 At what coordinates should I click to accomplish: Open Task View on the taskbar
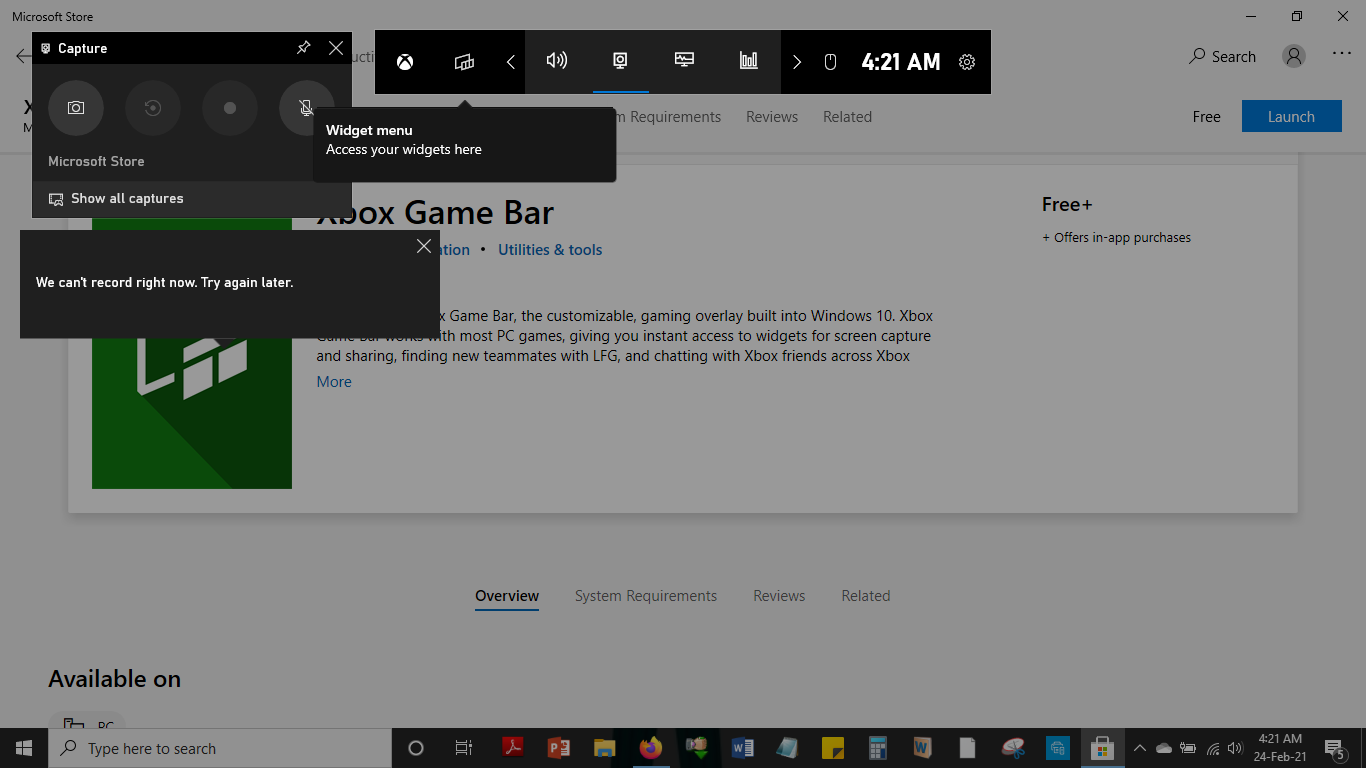[464, 748]
